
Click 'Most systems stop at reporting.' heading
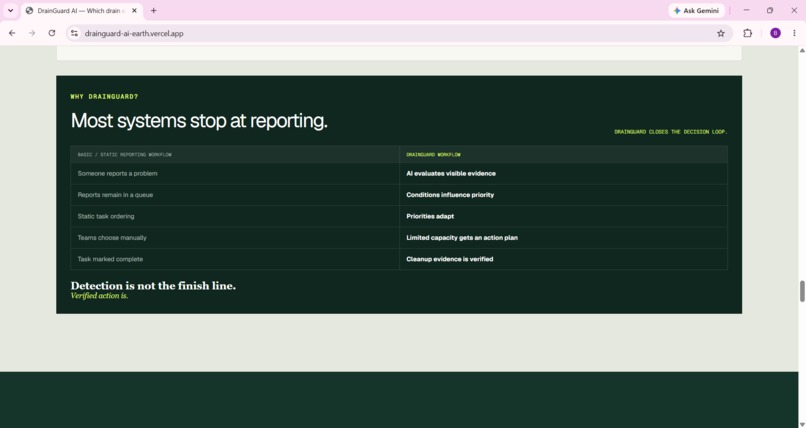pos(199,121)
